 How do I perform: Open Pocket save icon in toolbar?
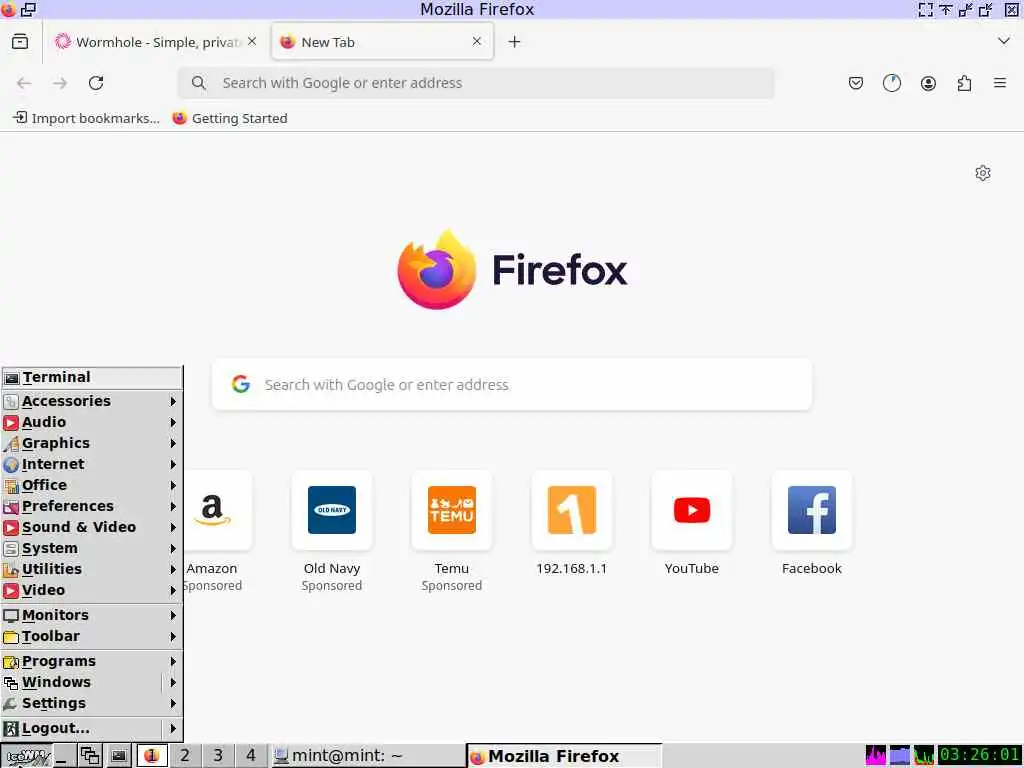(856, 83)
